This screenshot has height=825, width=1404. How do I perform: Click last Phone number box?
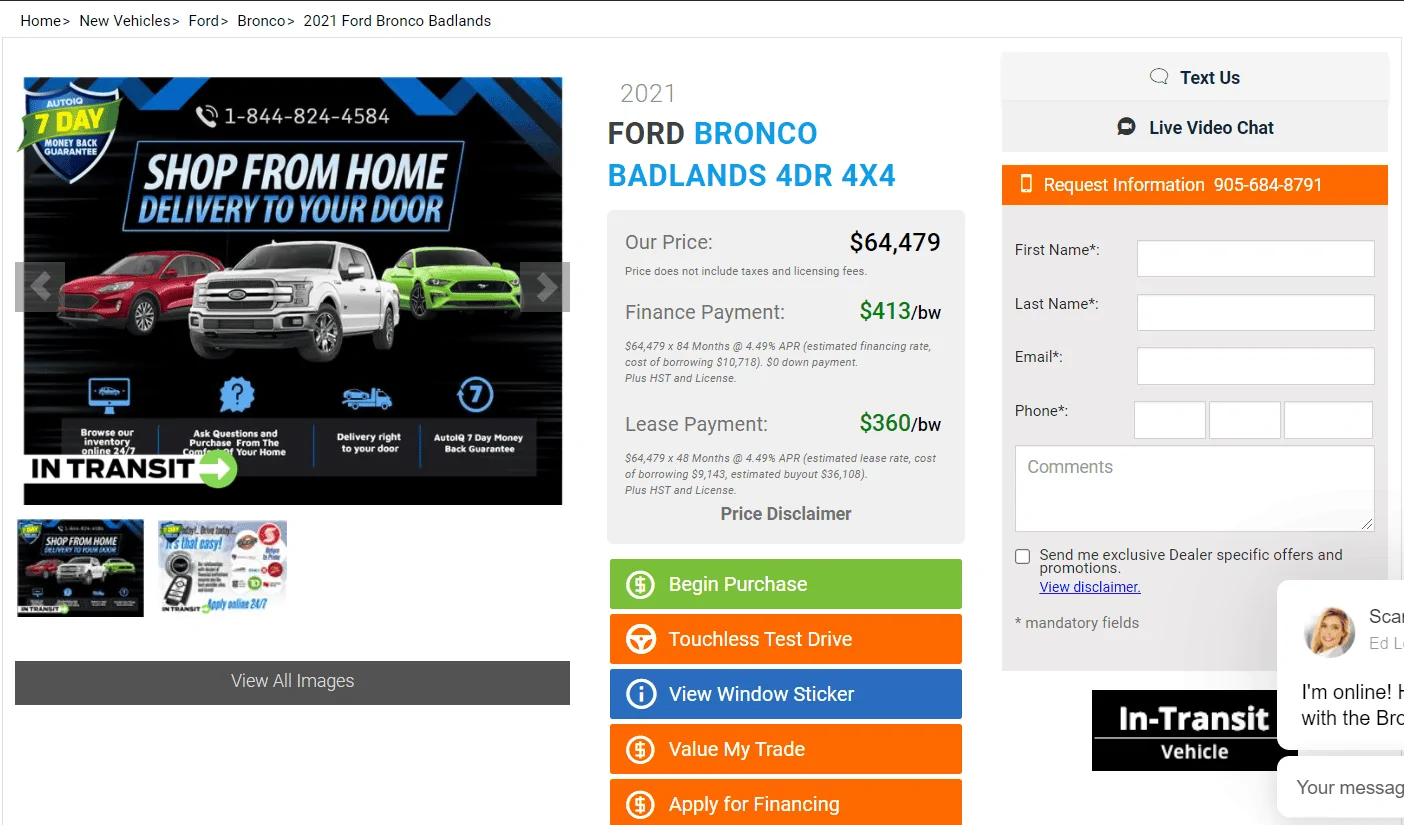point(1328,420)
